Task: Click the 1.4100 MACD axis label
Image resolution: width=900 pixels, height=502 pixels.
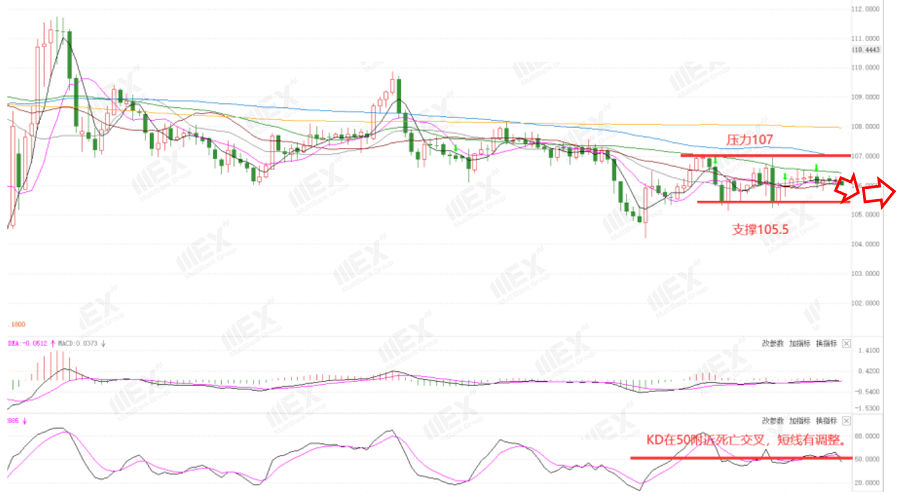Action: [868, 351]
